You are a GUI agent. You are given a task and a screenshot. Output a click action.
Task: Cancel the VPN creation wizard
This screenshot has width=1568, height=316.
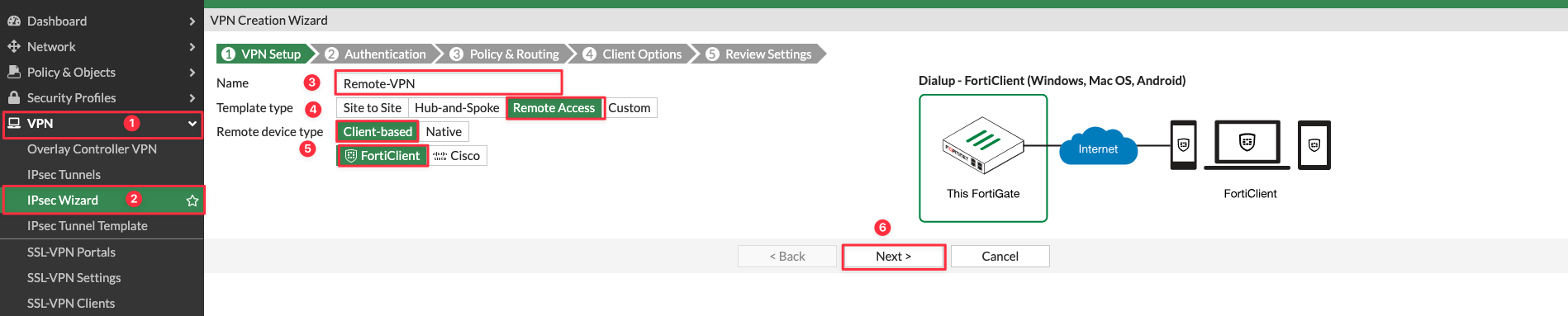click(x=1000, y=257)
